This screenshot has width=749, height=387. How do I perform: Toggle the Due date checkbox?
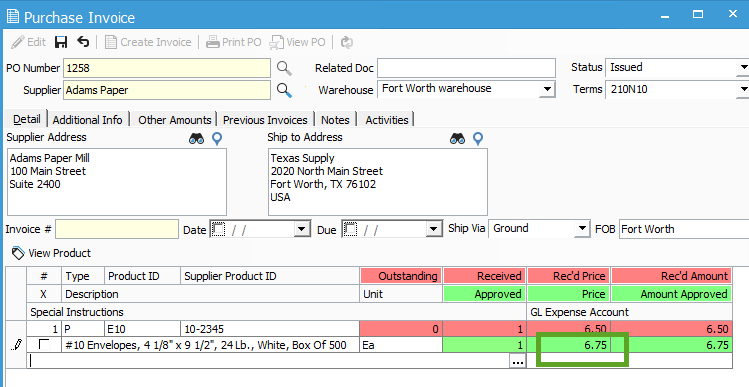coord(350,229)
